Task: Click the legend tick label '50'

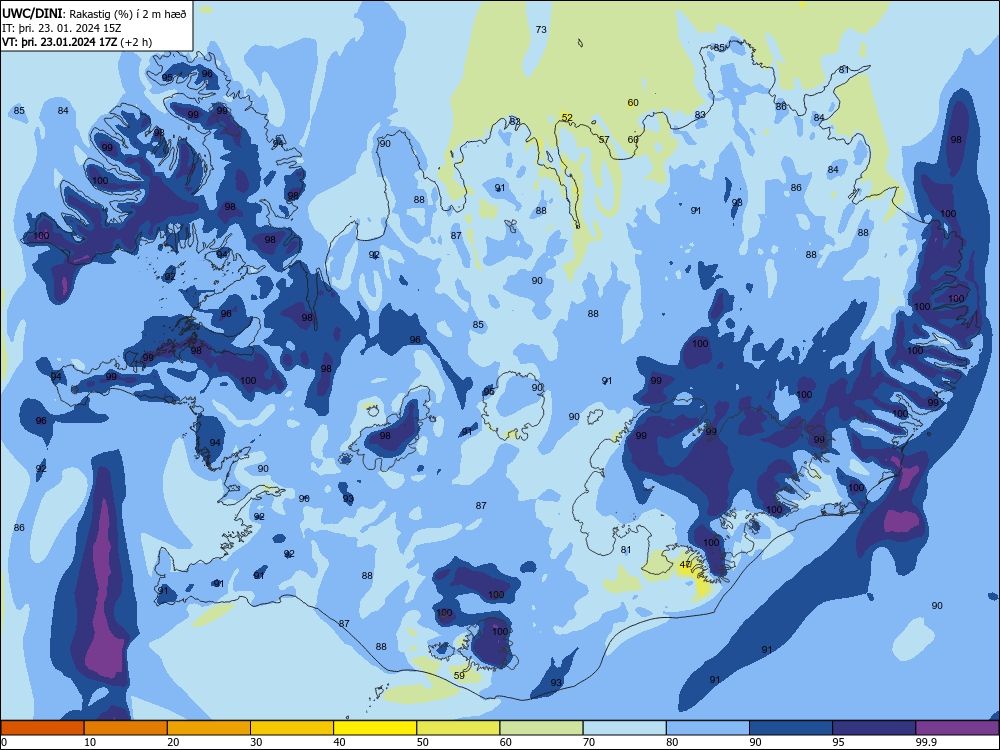Action: tap(423, 742)
